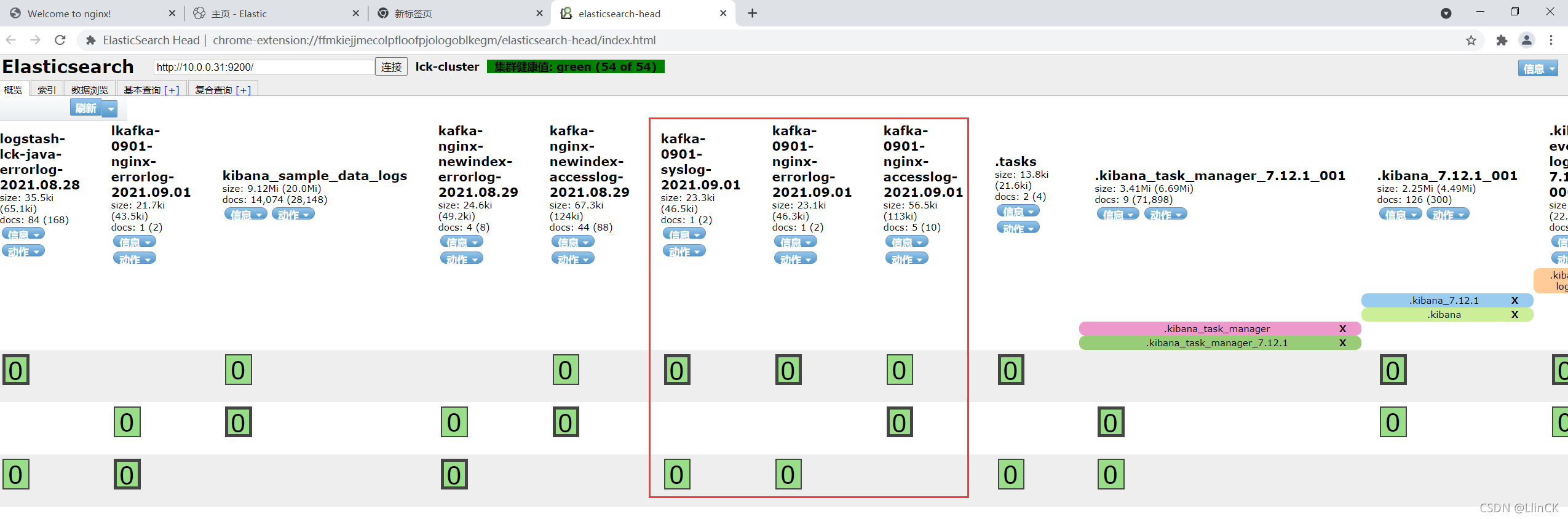Click the lck-cluster cluster name
This screenshot has height=519, width=1568.
click(x=447, y=66)
